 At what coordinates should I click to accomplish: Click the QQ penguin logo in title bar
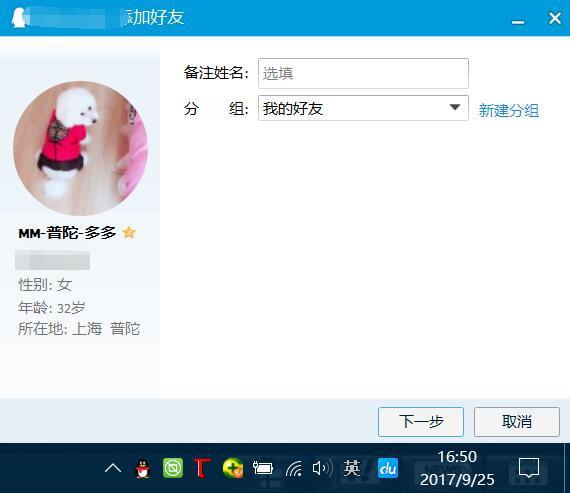18,18
